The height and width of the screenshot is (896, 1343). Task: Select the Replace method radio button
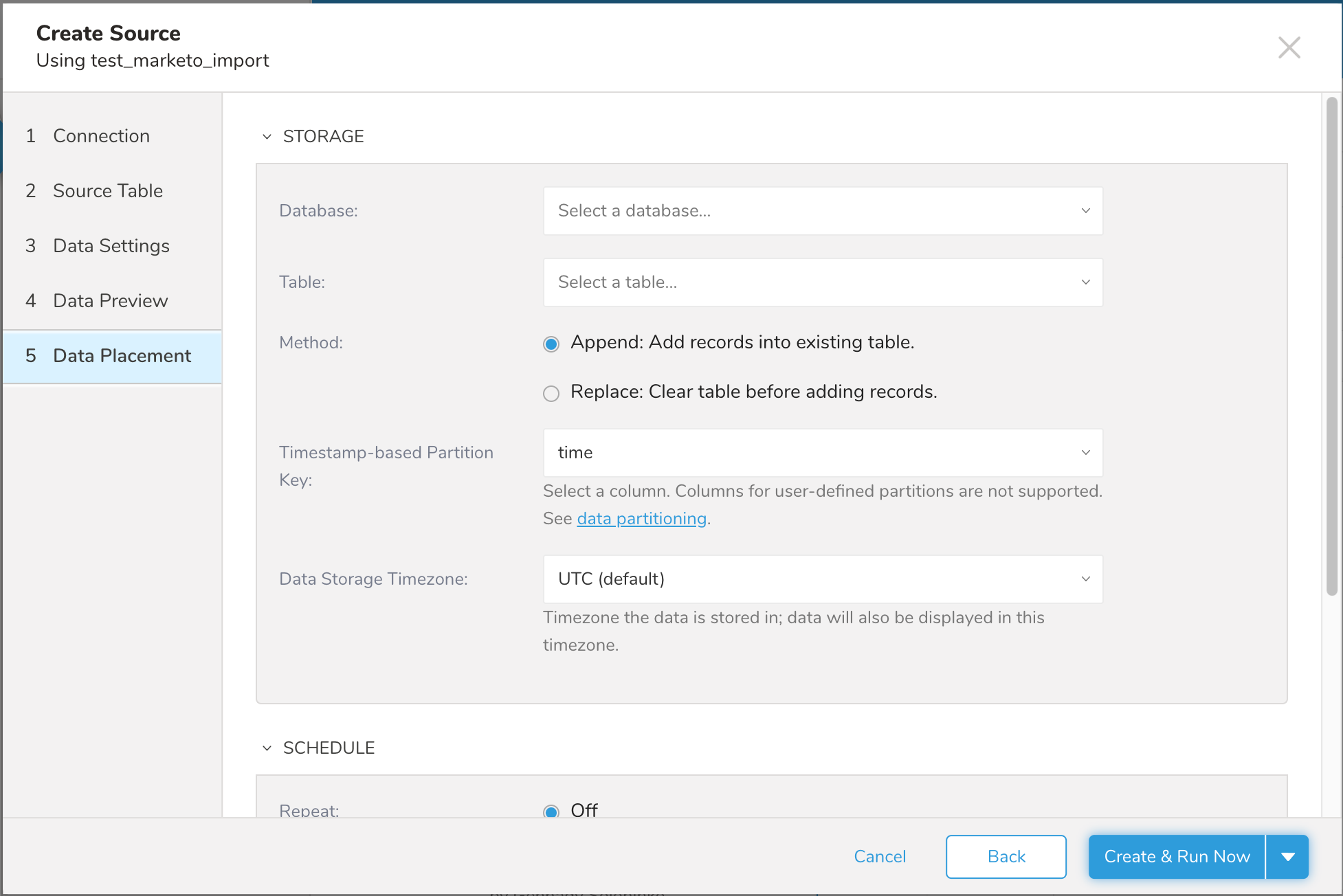click(x=551, y=393)
